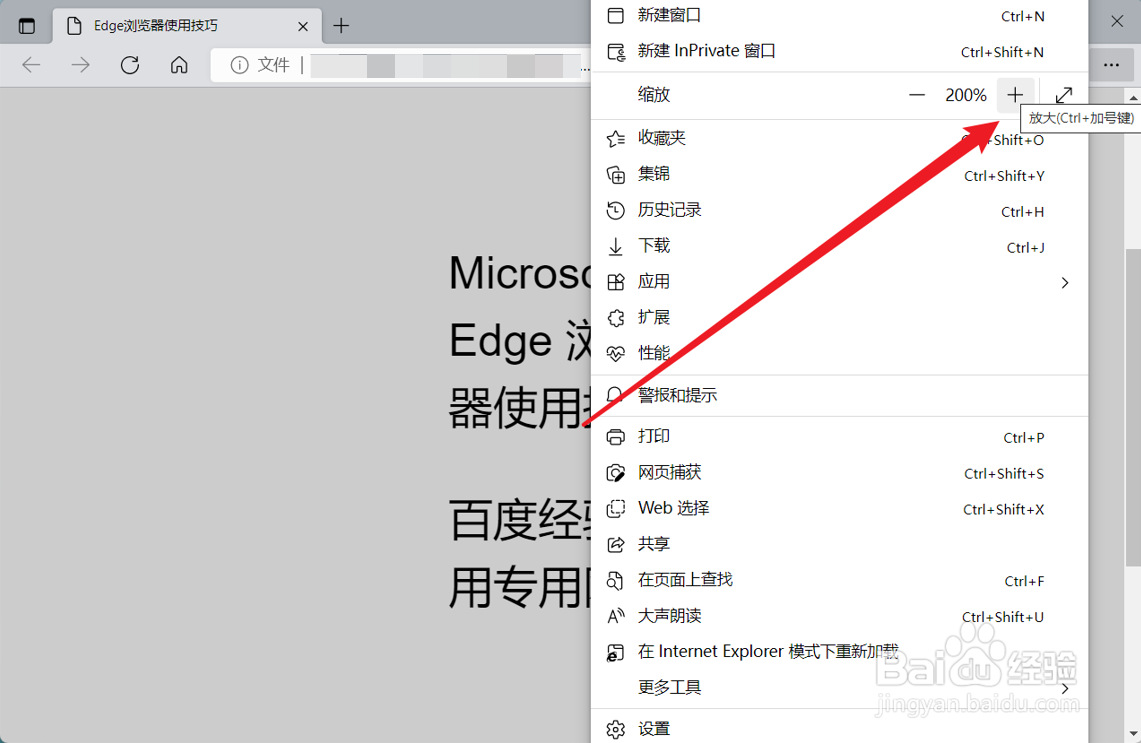The height and width of the screenshot is (743, 1141).
Task: Open 收藏夹 favorites
Action: coord(839,138)
